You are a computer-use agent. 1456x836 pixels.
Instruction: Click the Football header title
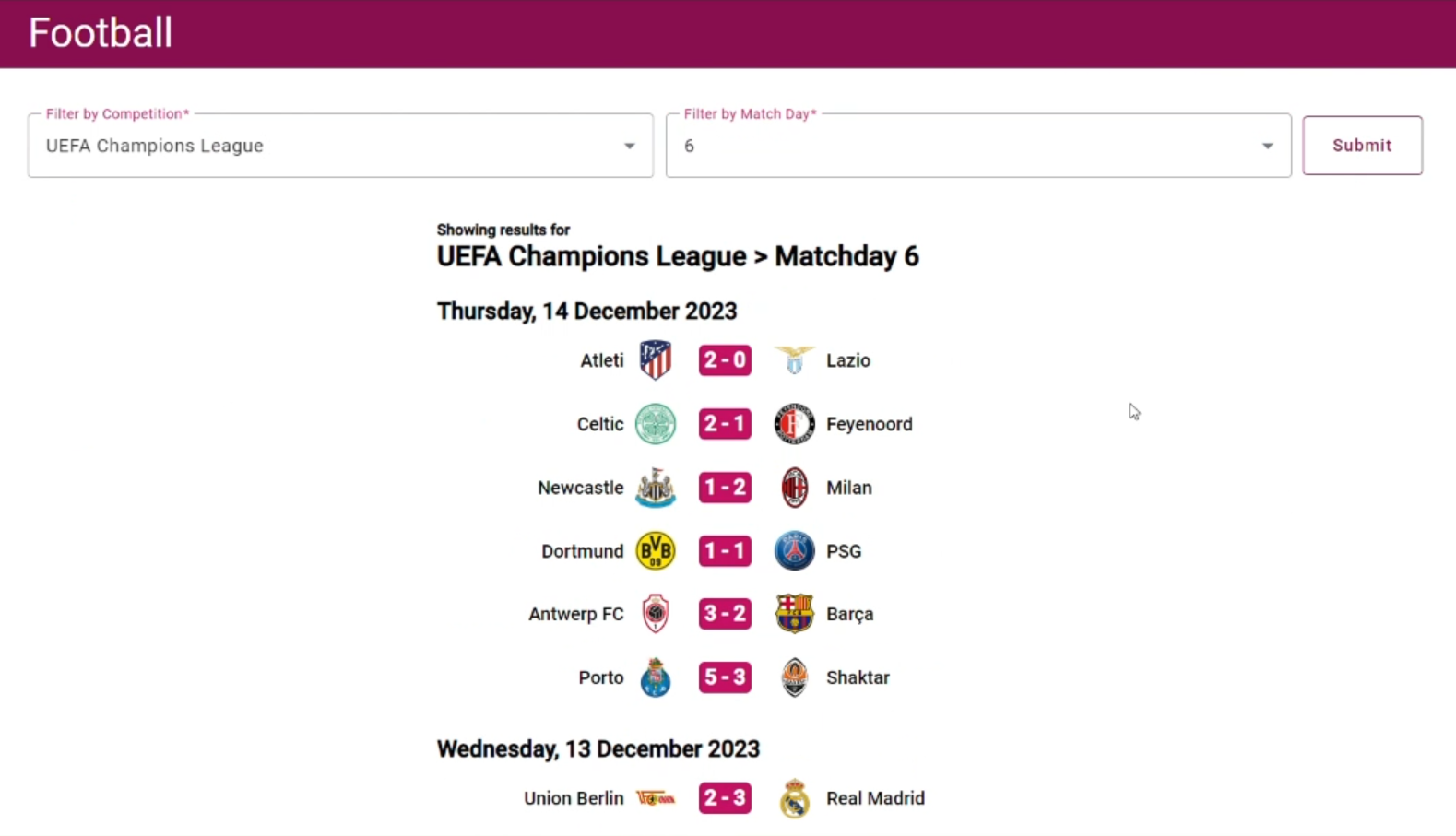(x=101, y=33)
